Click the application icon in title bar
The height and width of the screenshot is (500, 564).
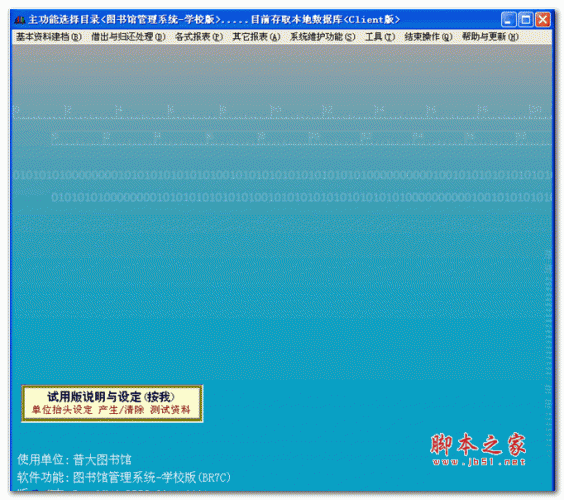pyautogui.click(x=20, y=19)
